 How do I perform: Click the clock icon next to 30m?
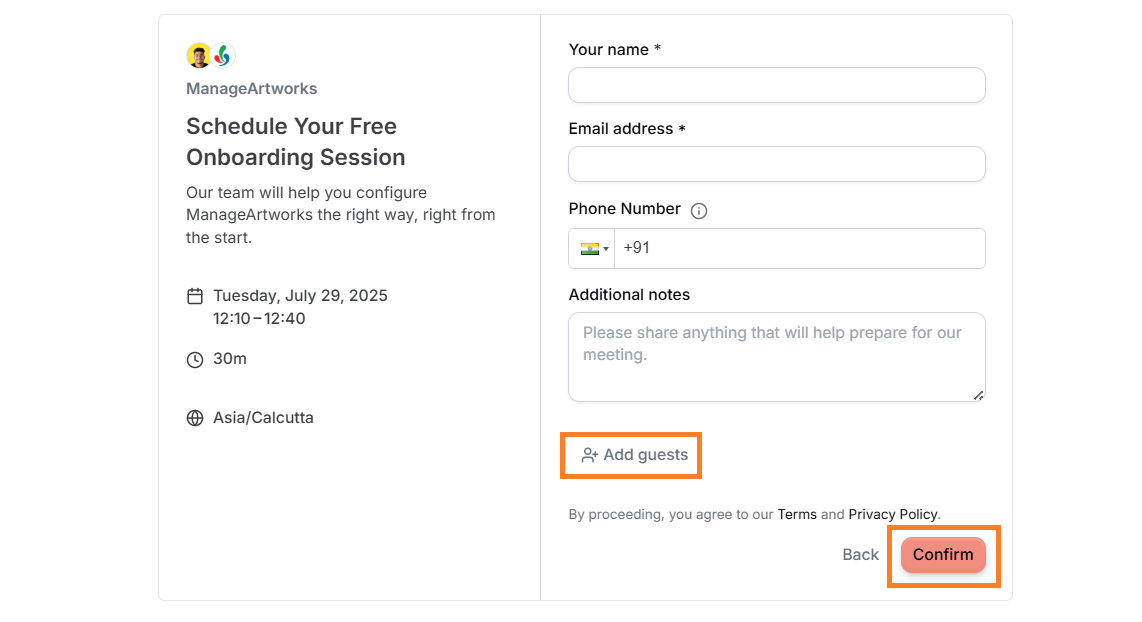pyautogui.click(x=195, y=360)
